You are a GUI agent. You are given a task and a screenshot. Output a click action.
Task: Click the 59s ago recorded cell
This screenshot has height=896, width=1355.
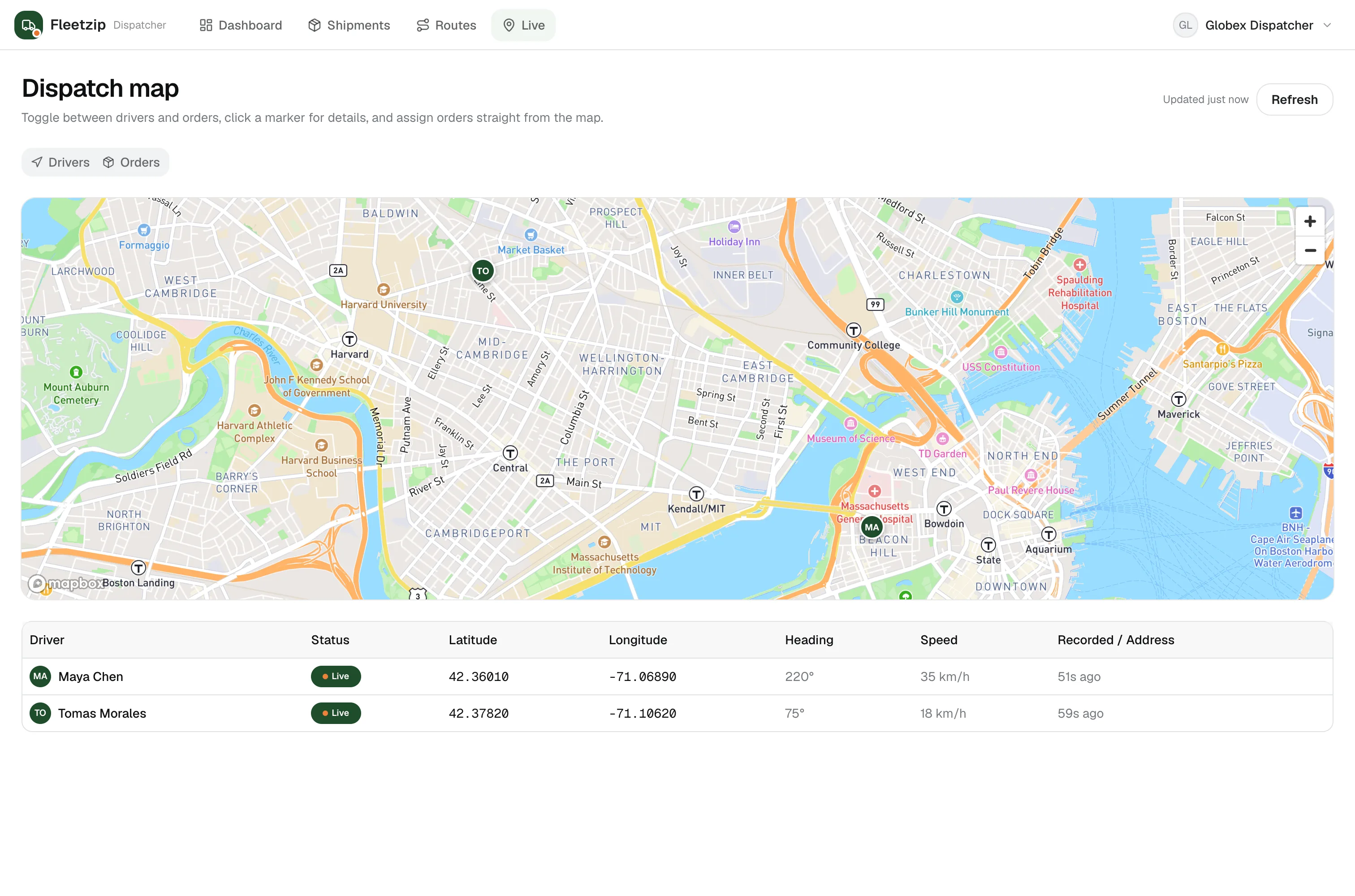click(x=1080, y=713)
